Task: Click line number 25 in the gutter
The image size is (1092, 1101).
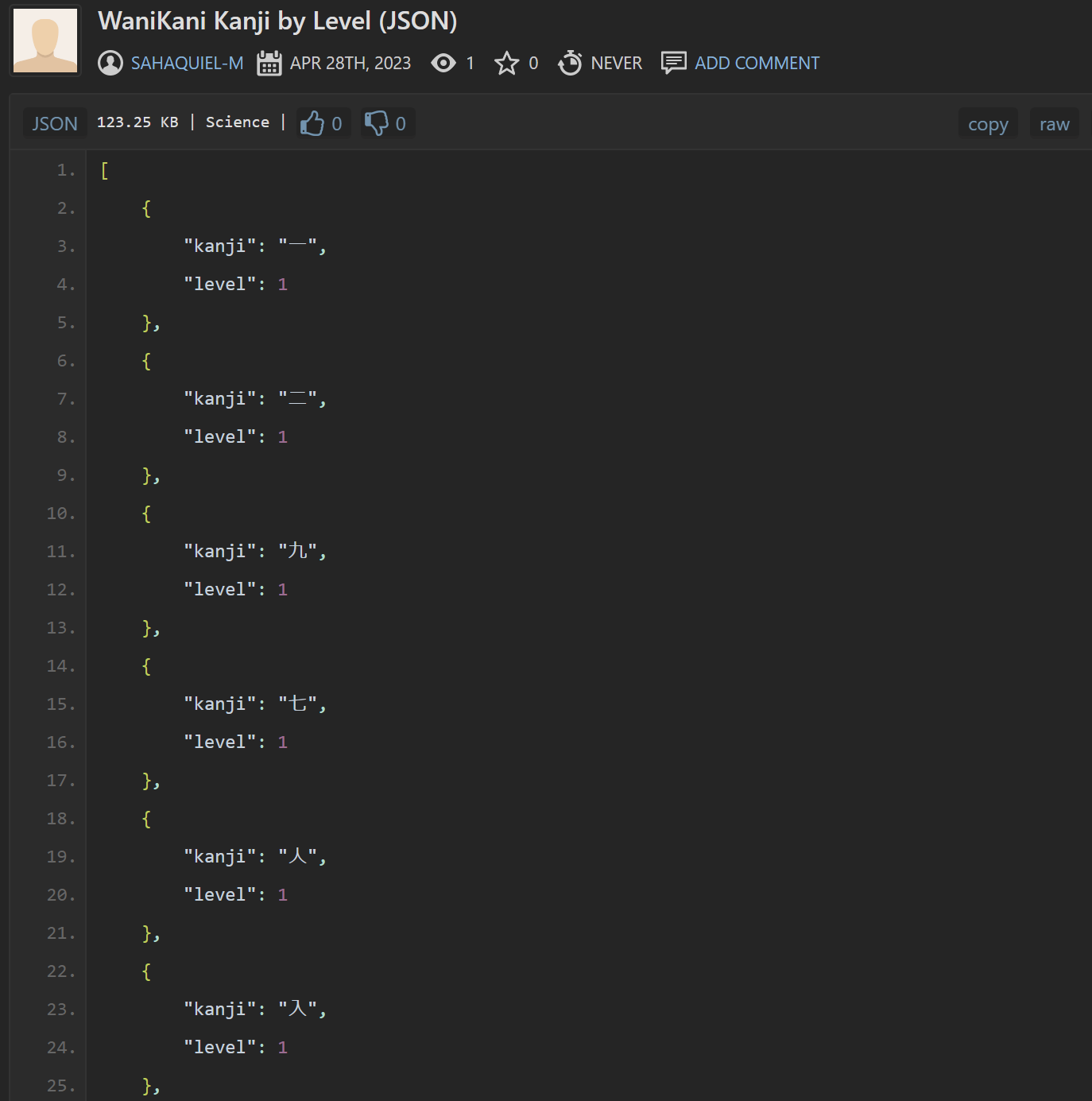Action: (61, 1086)
